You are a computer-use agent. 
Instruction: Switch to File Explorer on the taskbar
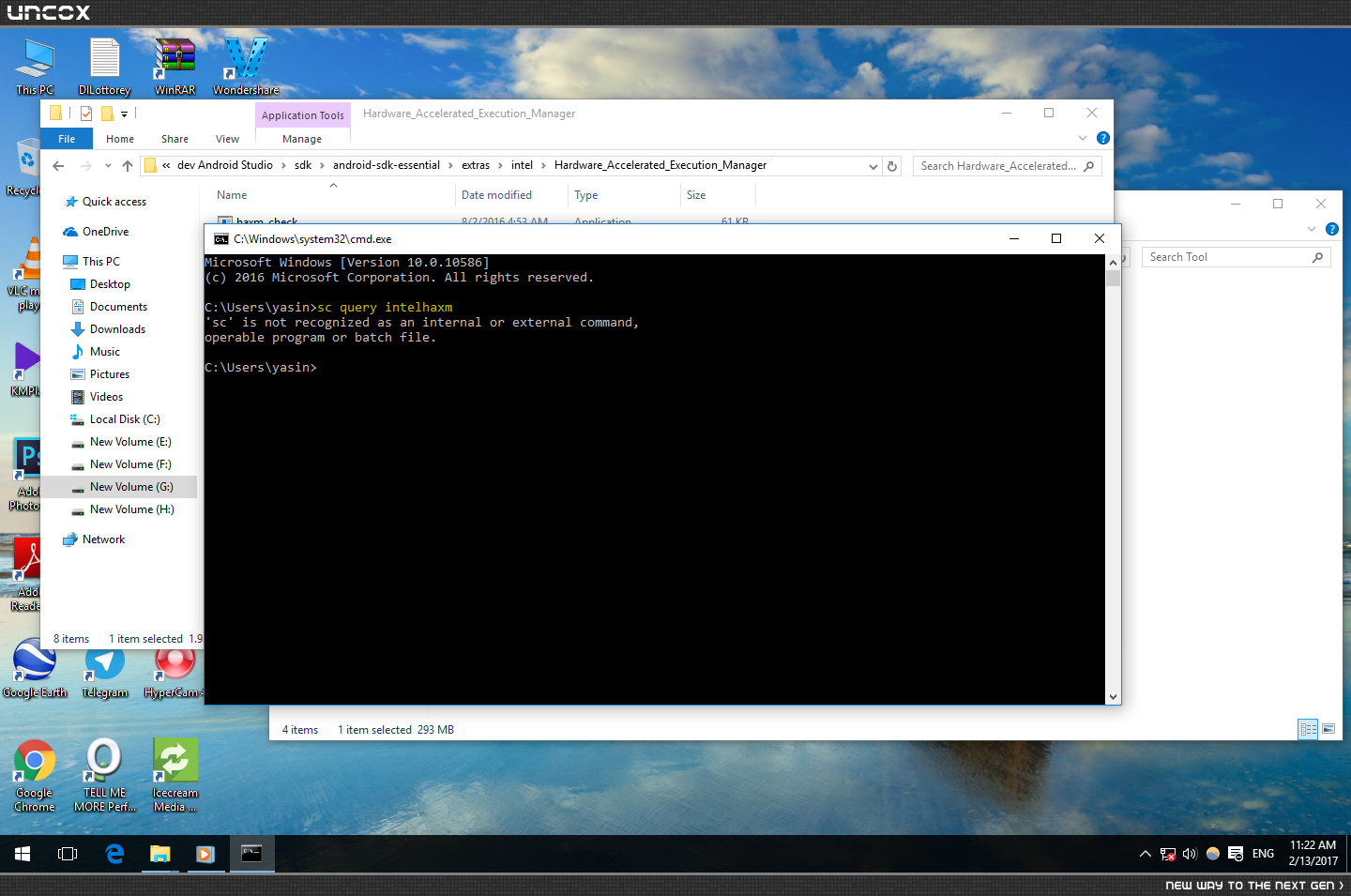160,854
